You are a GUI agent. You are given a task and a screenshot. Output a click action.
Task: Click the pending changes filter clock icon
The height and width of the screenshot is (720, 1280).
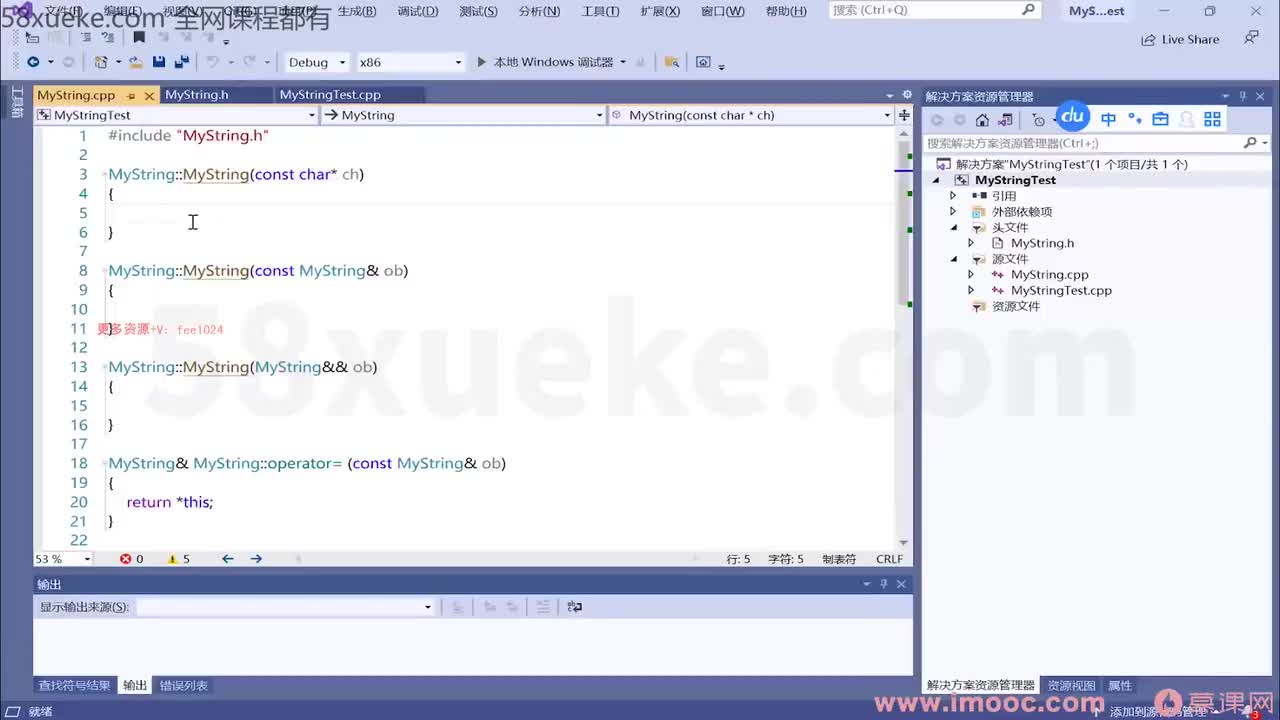(1038, 120)
